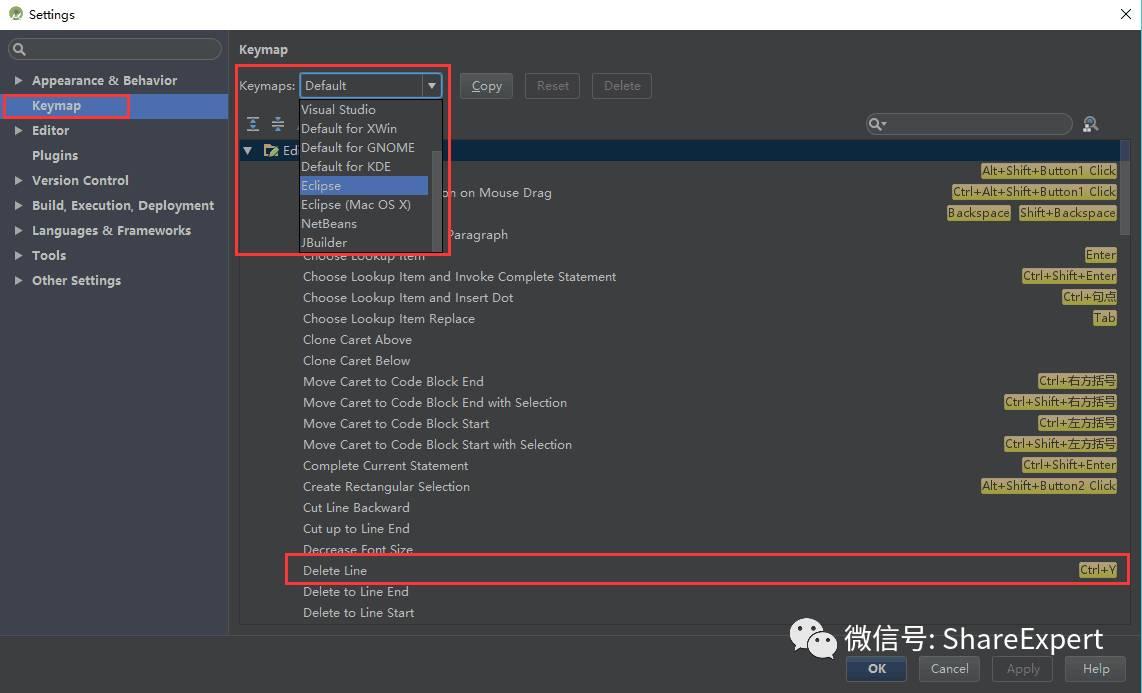The width and height of the screenshot is (1142, 693).
Task: Select Clone Caret Above action
Action: coord(357,339)
